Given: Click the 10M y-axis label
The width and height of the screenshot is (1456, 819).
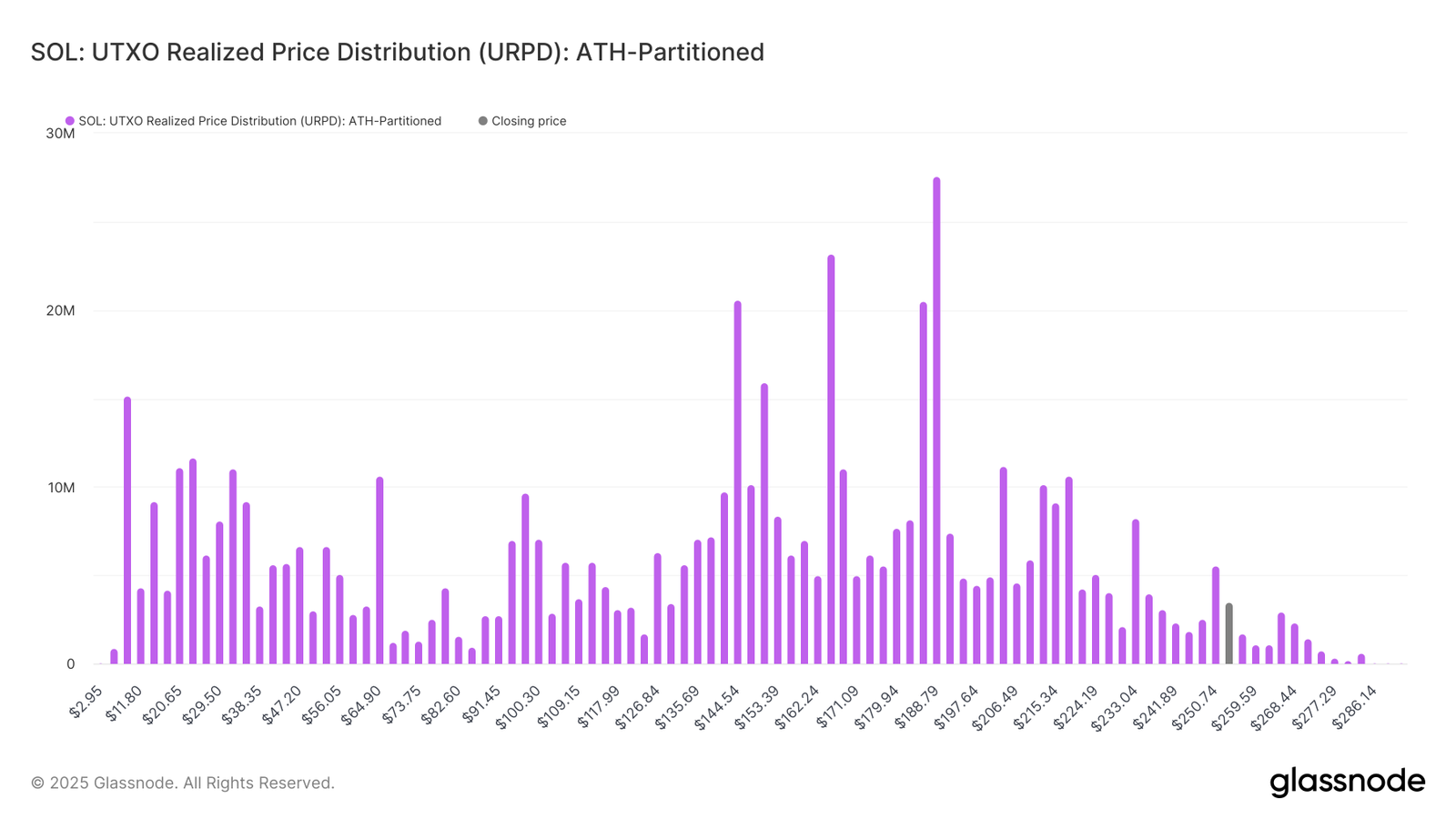Looking at the screenshot, I should 60,488.
